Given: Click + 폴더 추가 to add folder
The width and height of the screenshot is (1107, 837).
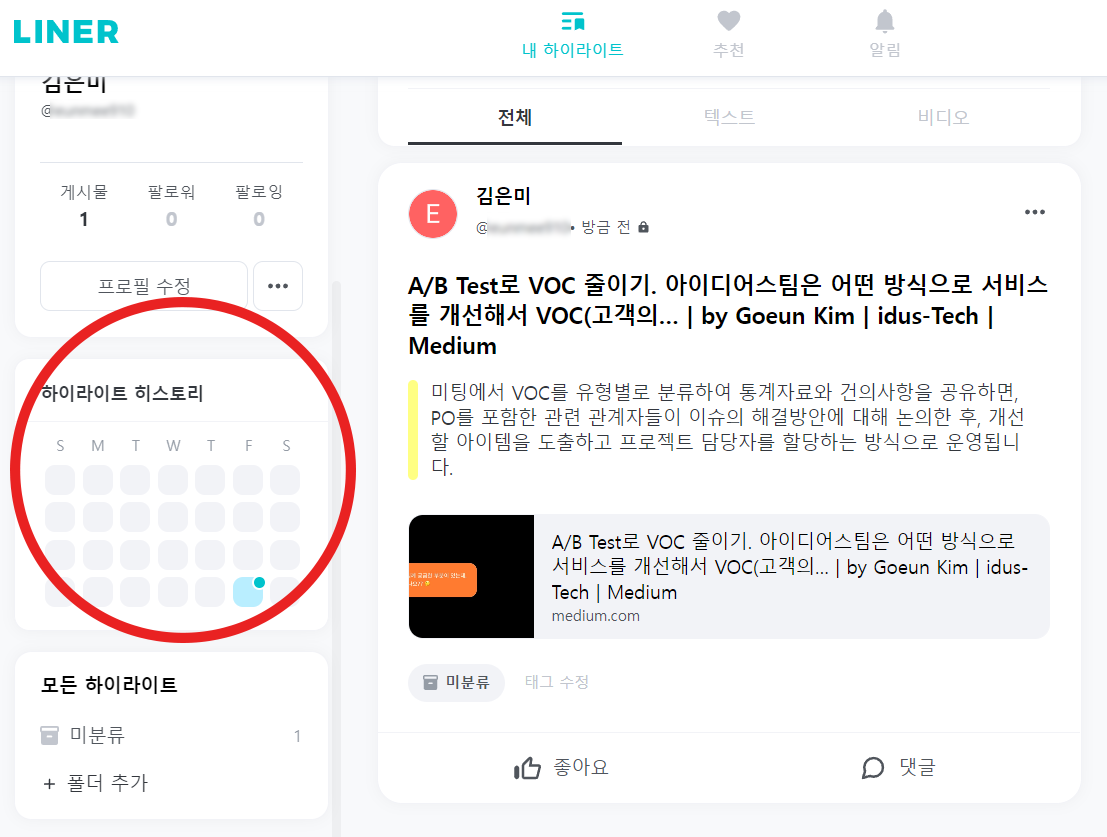Looking at the screenshot, I should click(95, 783).
